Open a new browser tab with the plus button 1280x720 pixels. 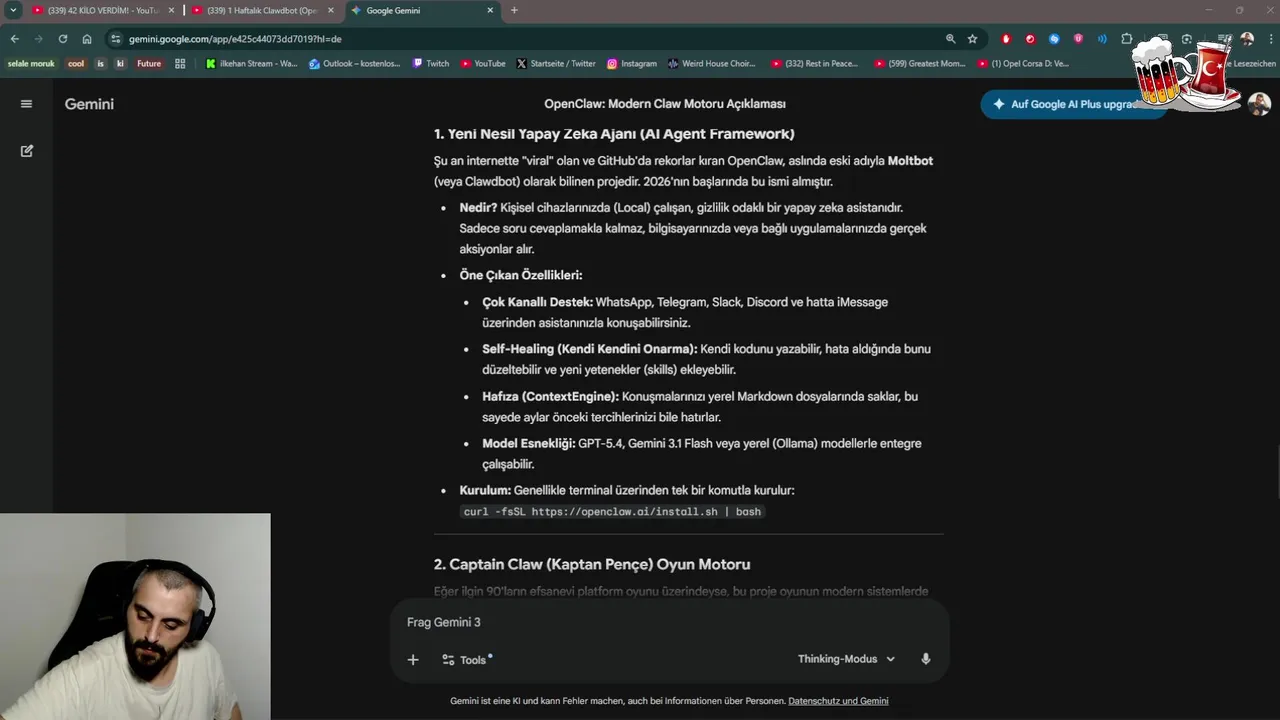(x=514, y=10)
